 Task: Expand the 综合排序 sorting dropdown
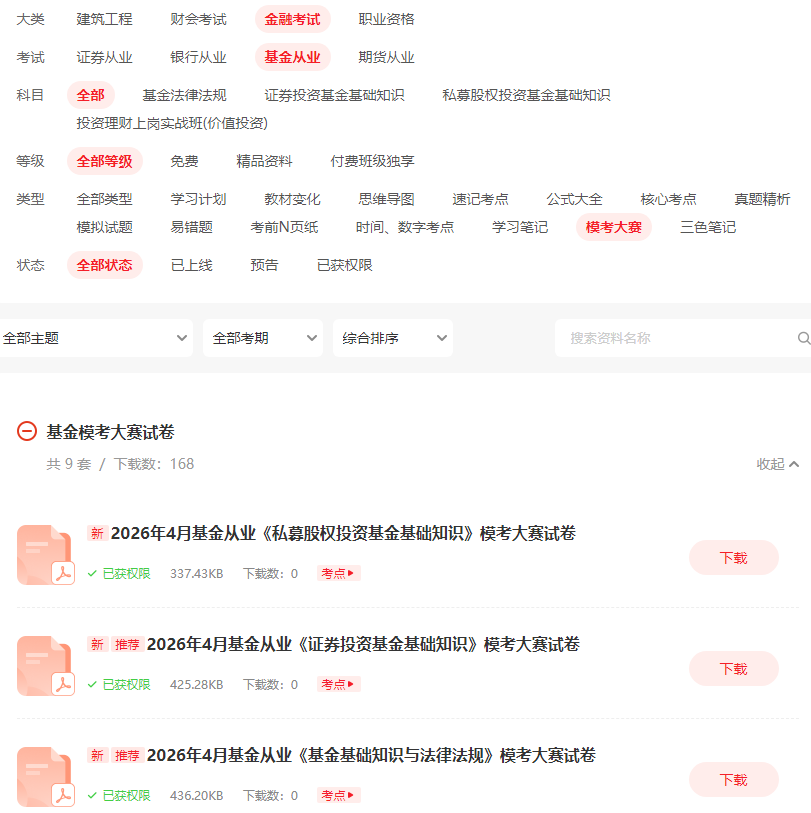[392, 338]
